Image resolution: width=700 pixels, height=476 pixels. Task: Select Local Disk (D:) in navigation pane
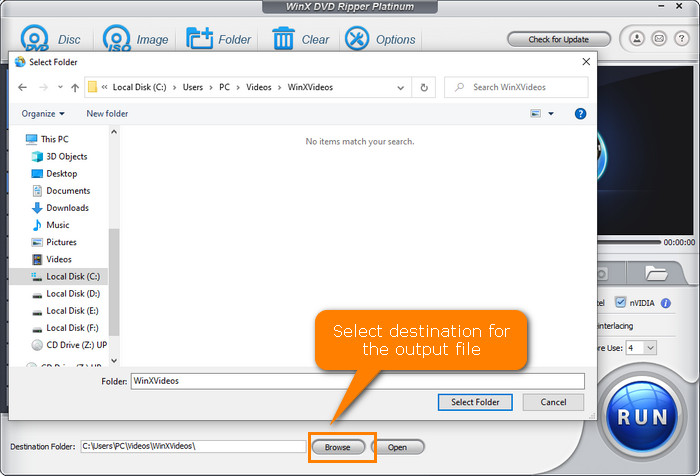(66, 293)
